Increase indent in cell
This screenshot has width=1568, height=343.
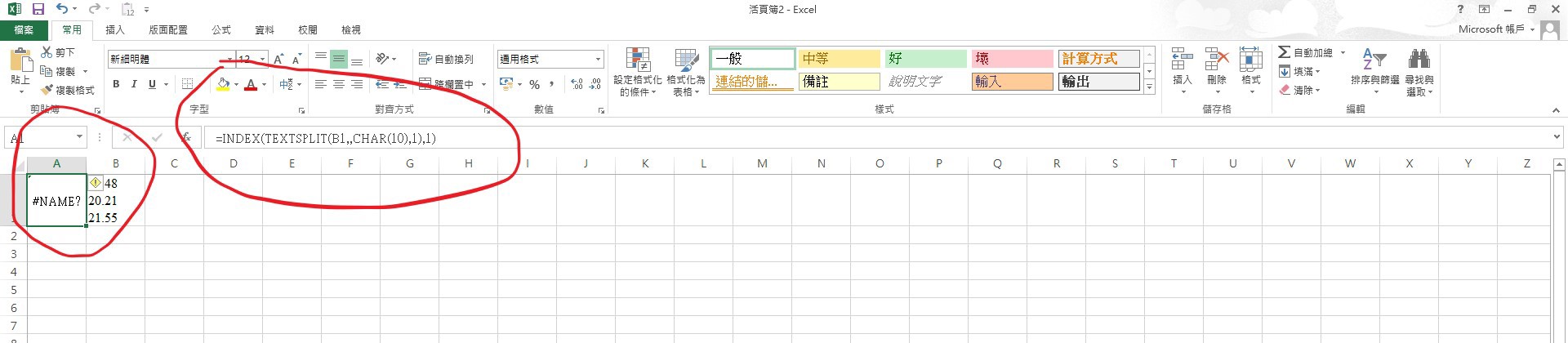400,84
